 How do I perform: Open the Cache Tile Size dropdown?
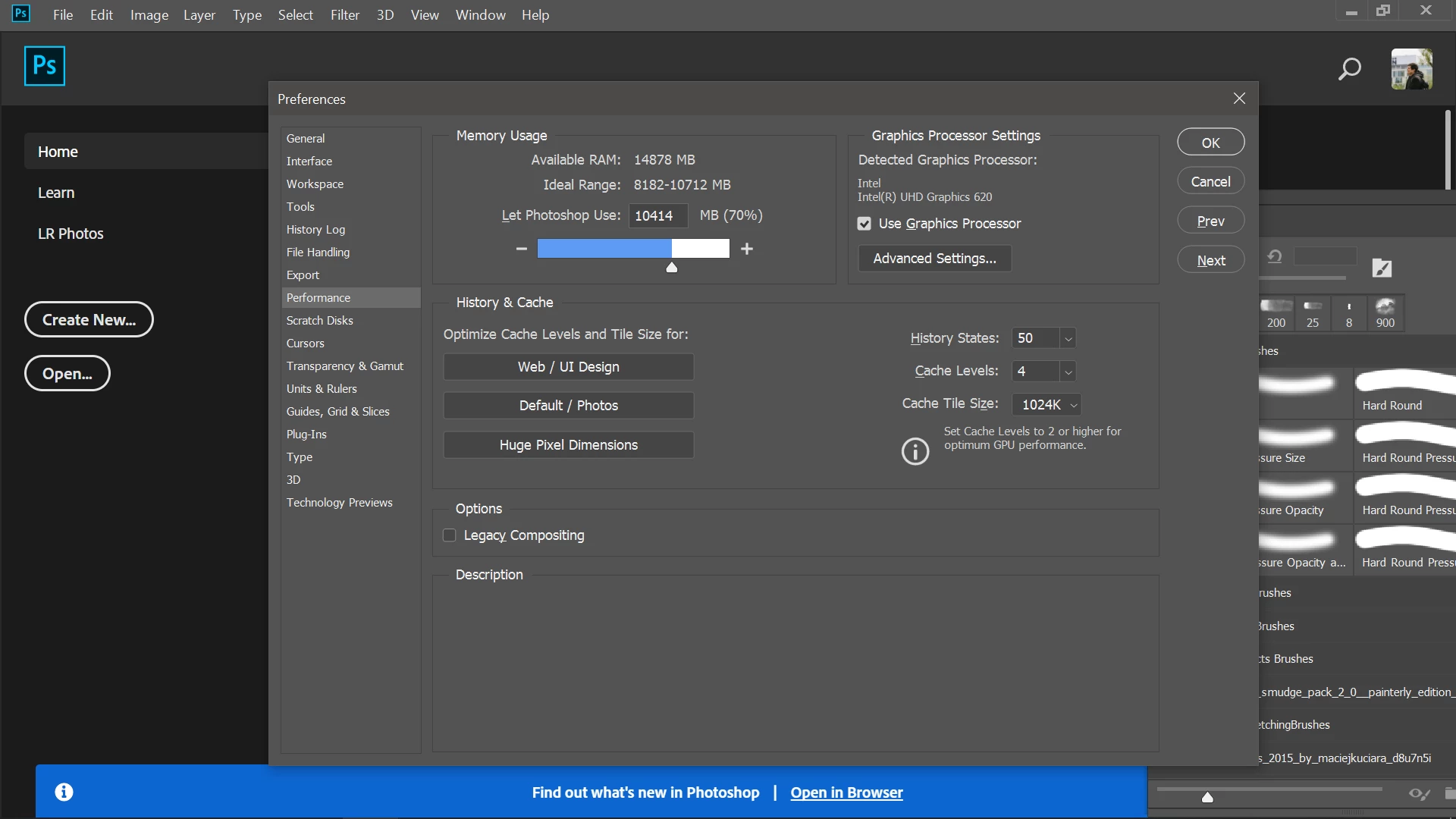coord(1073,405)
